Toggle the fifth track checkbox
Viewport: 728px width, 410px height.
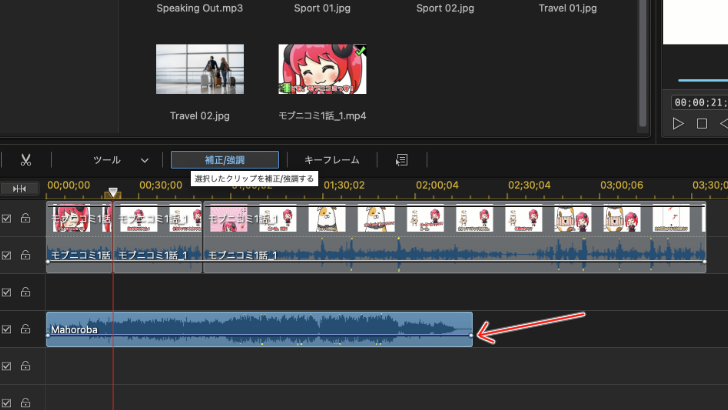[6, 366]
